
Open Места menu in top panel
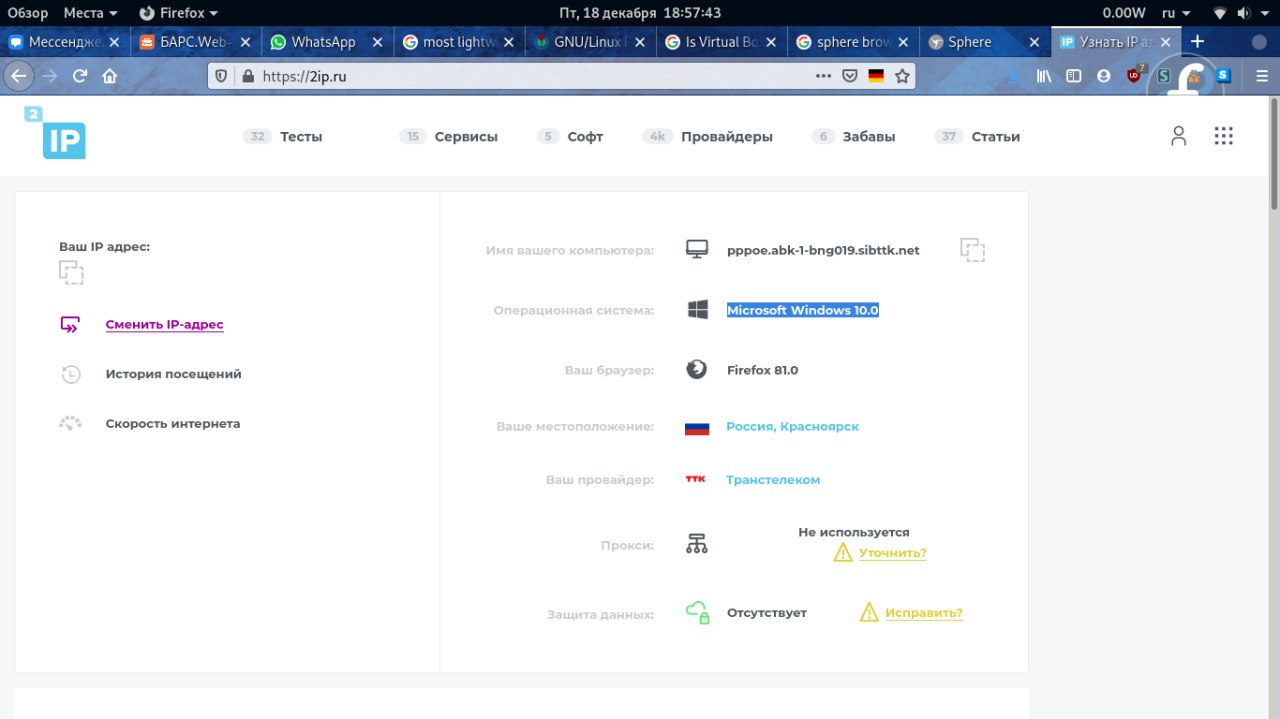pos(90,13)
